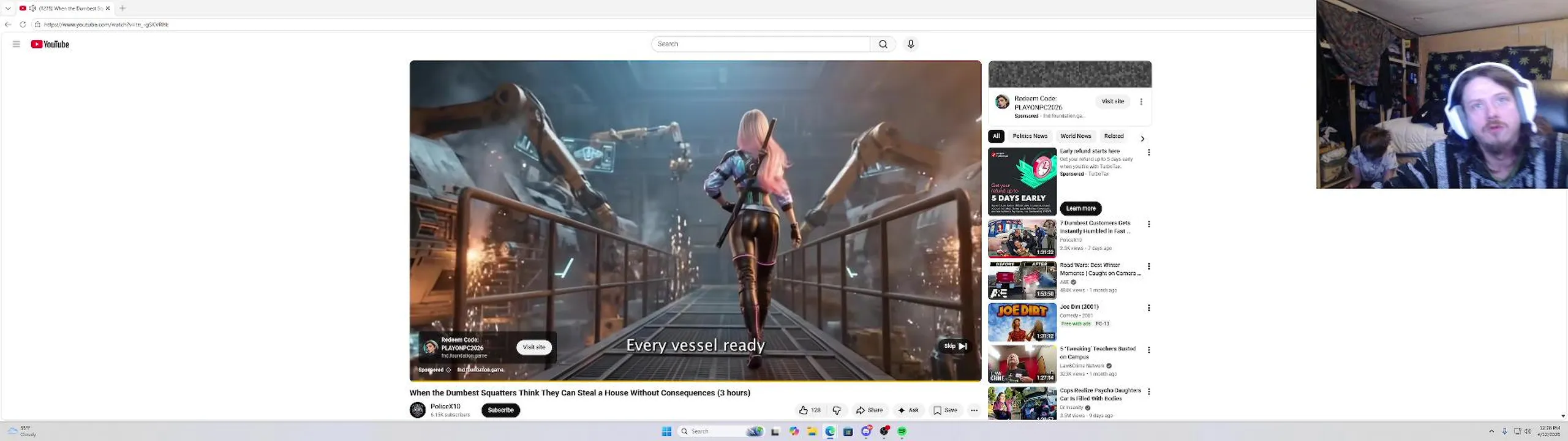Open the taskbar clock and date
Viewport: 1568px width, 441px height.
coord(1549,431)
